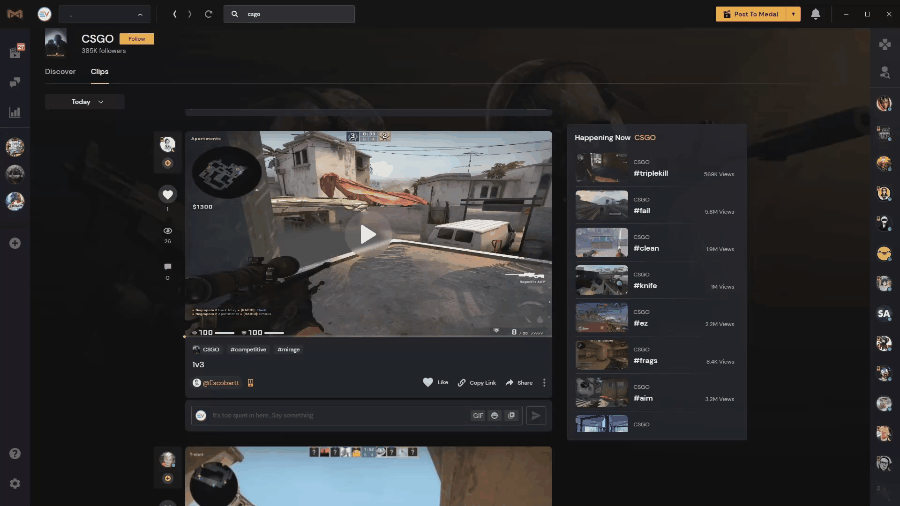Send the comment with the arrow button
This screenshot has height=506, width=900.
click(536, 415)
